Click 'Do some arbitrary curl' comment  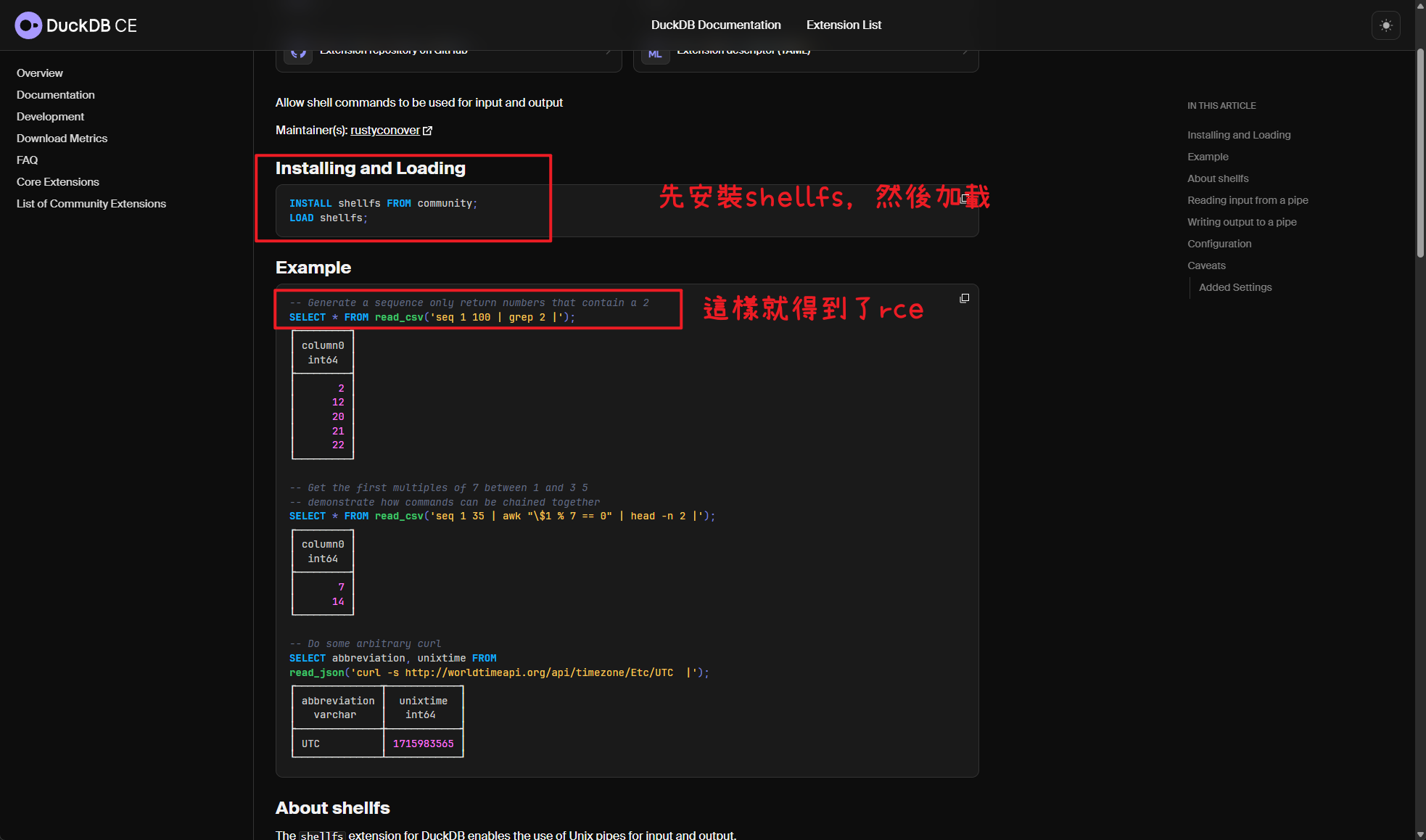tap(366, 644)
